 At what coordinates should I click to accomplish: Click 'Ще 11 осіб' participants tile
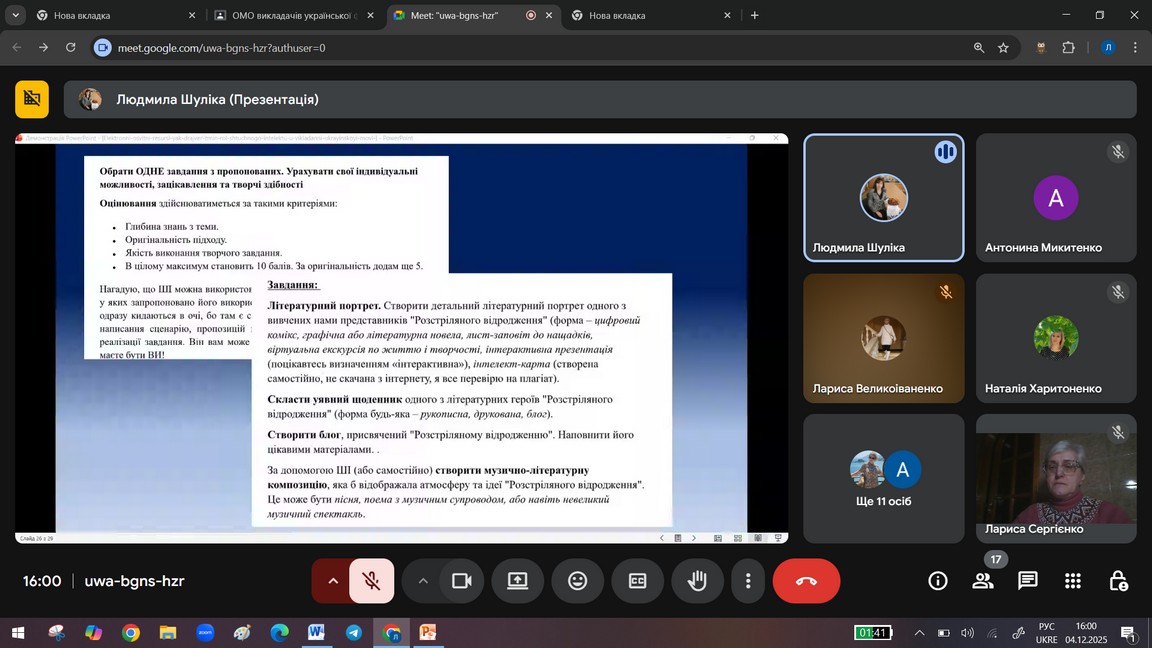point(884,478)
